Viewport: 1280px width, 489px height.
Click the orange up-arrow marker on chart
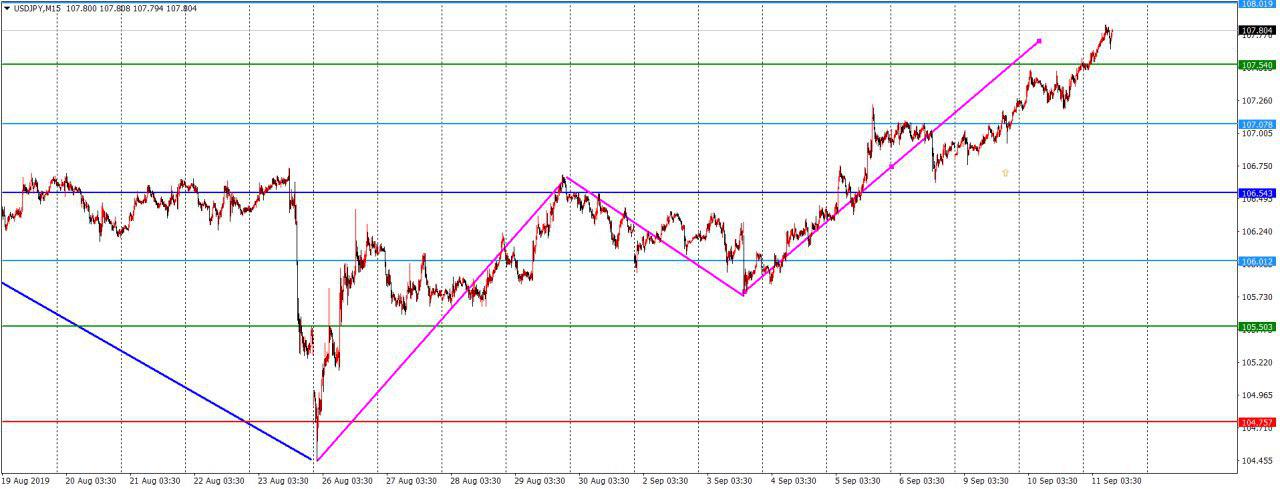pos(1005,173)
